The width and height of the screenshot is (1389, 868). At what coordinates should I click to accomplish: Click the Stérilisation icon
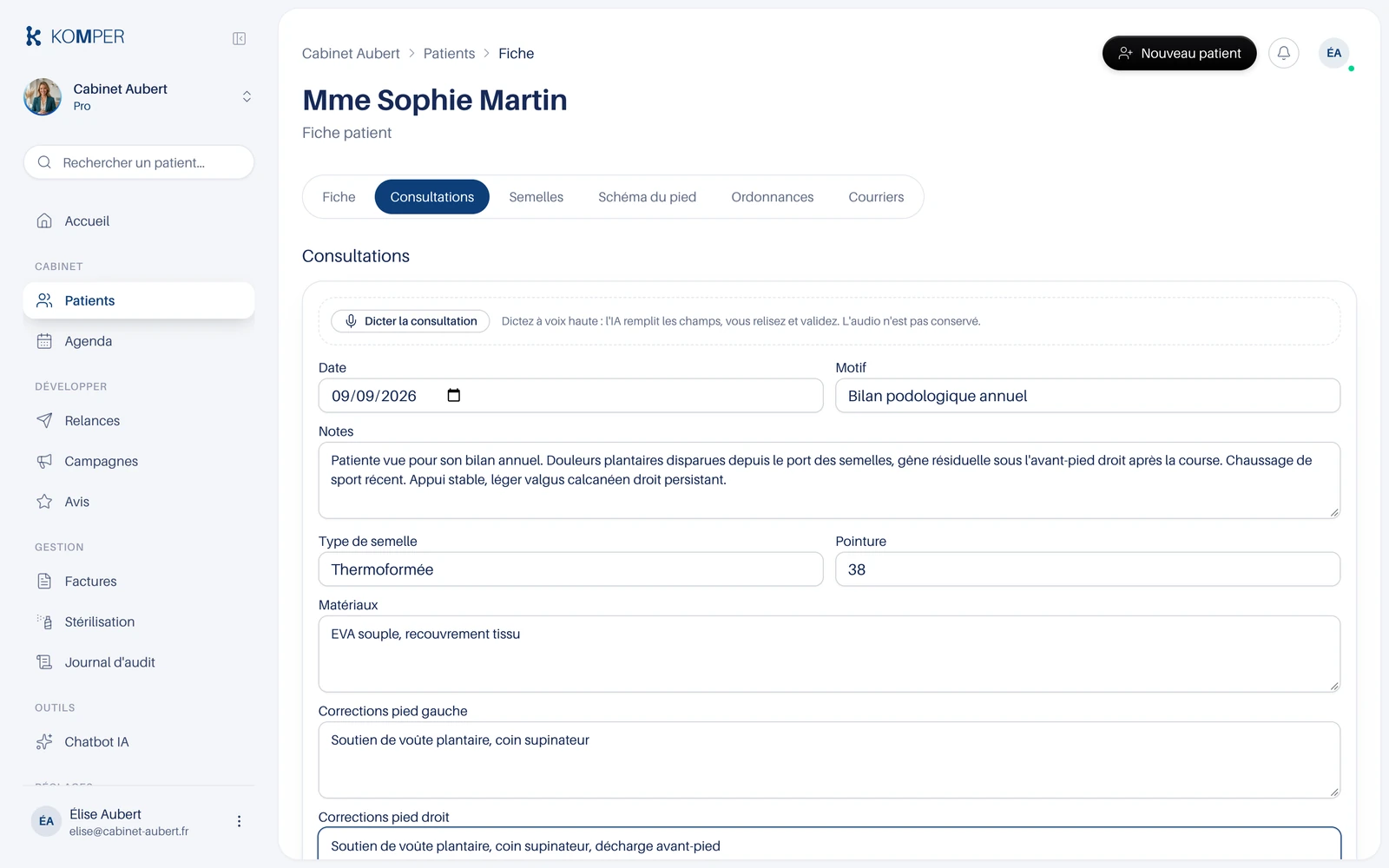point(44,621)
